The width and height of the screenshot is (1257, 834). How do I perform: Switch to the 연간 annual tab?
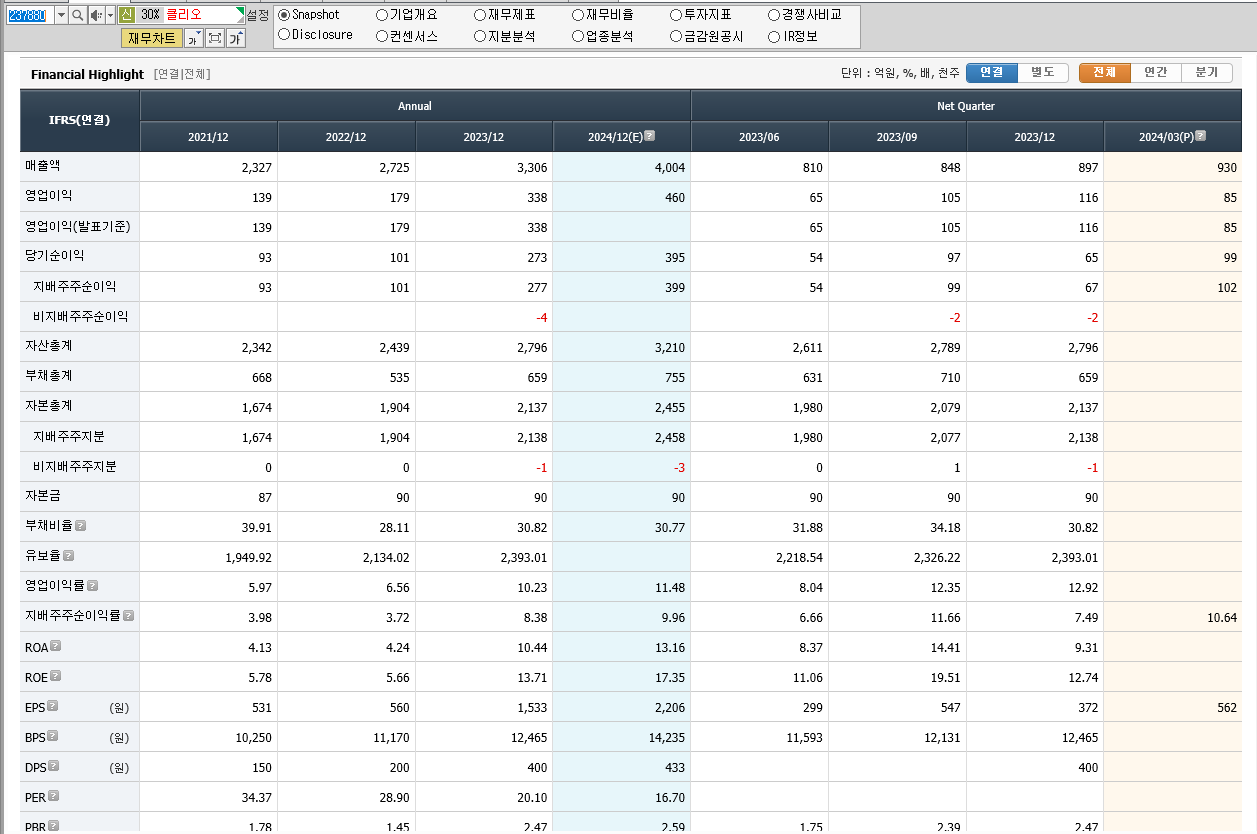click(1156, 73)
